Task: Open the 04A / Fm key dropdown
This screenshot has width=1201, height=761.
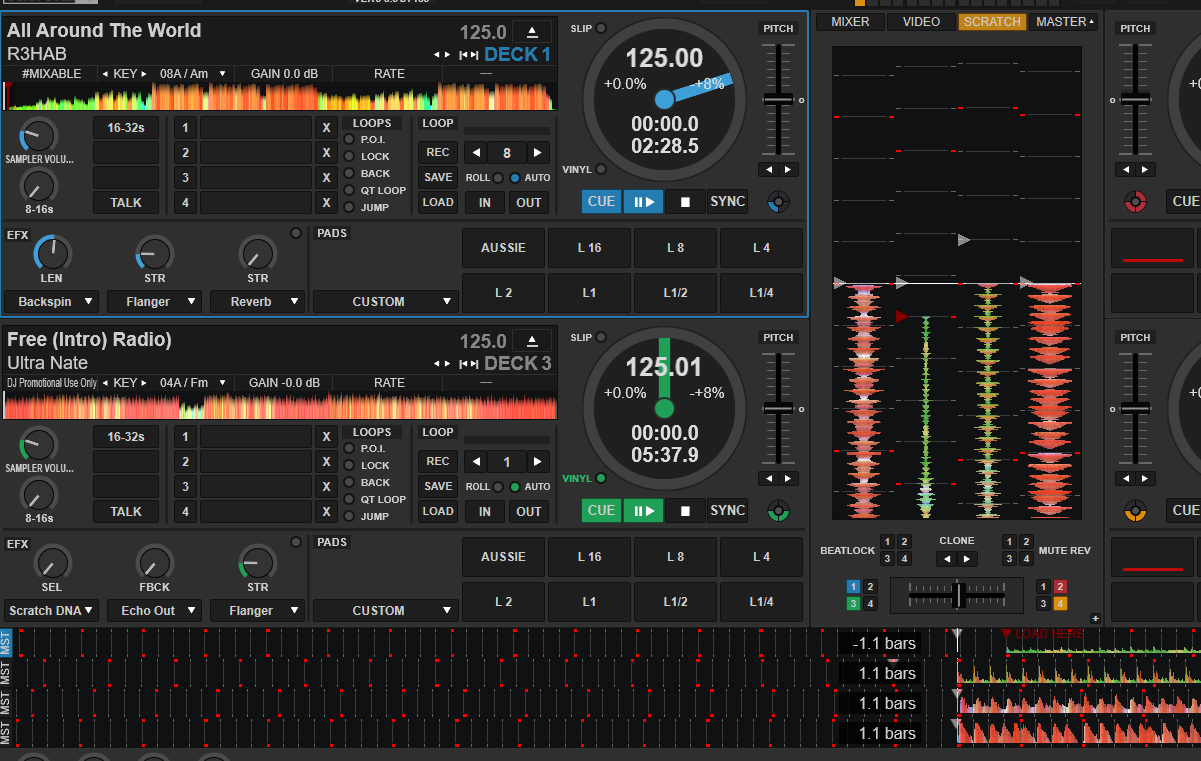Action: [x=194, y=383]
